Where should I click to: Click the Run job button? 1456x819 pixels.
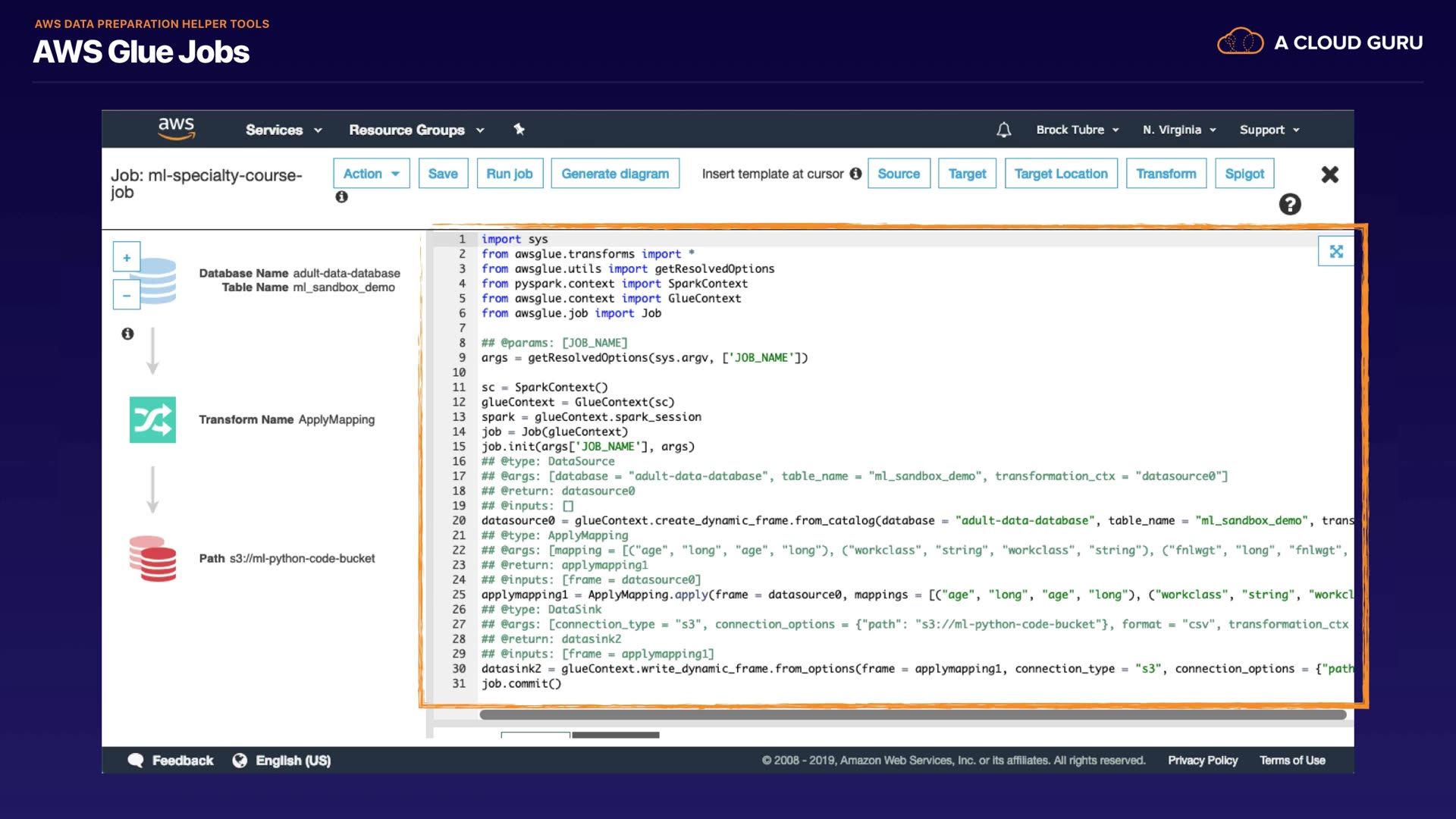(509, 174)
